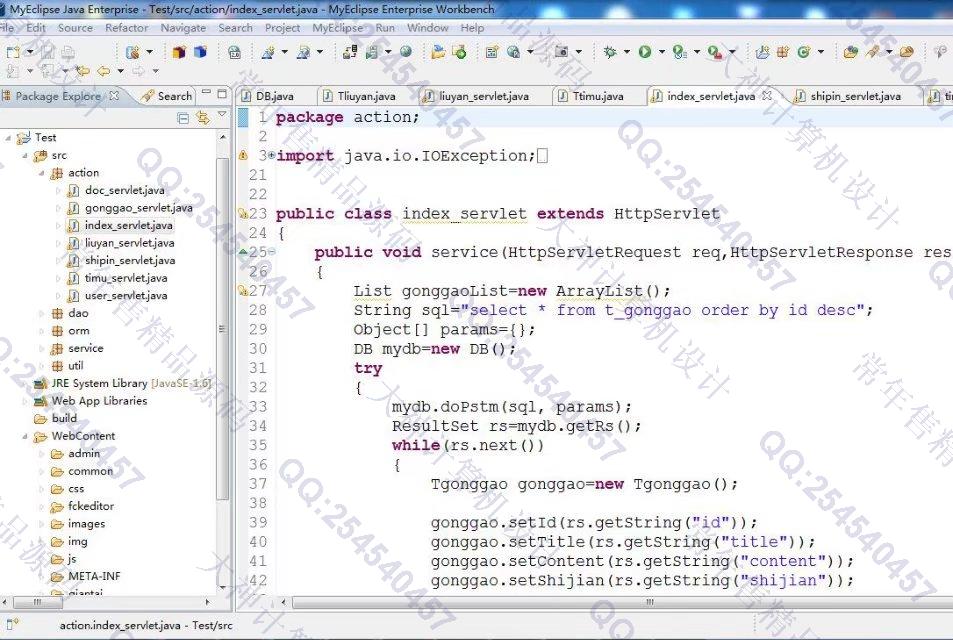Open the Back history dropdown arrow

coord(120,71)
